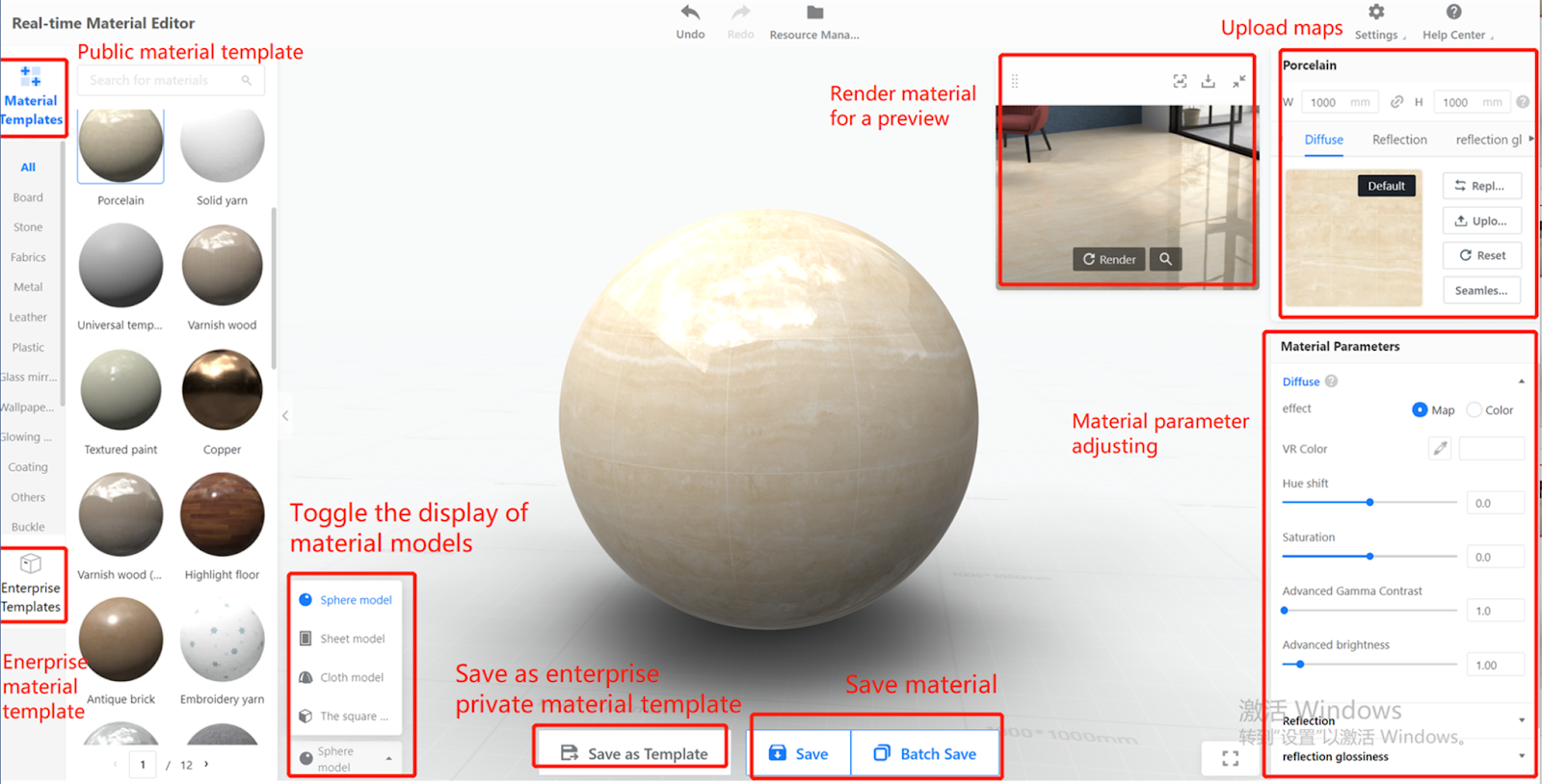1542x784 pixels.
Task: Select the Textured paint material sphere
Action: pos(120,390)
